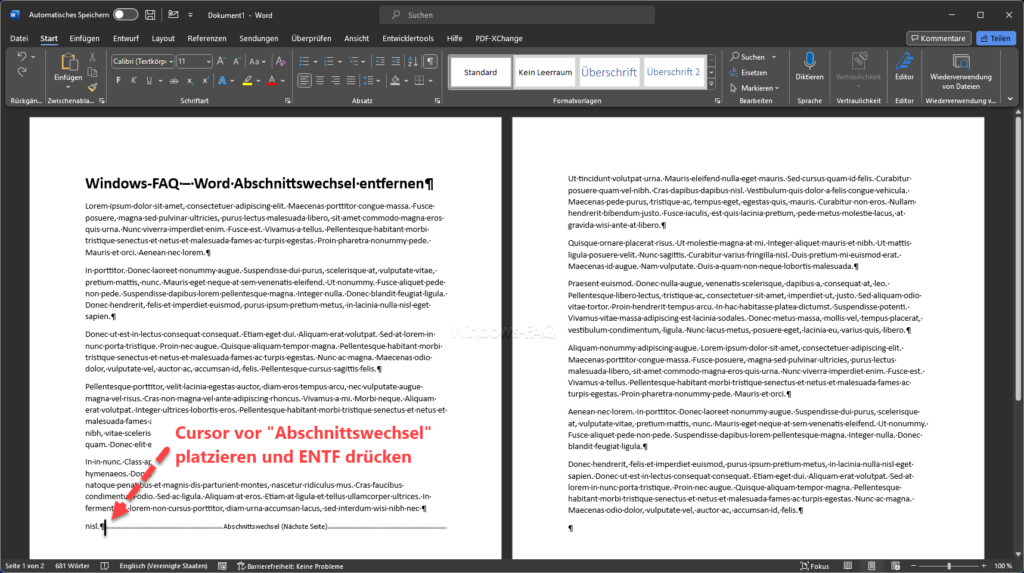
Task: Switch to web layout view
Action: [895, 566]
